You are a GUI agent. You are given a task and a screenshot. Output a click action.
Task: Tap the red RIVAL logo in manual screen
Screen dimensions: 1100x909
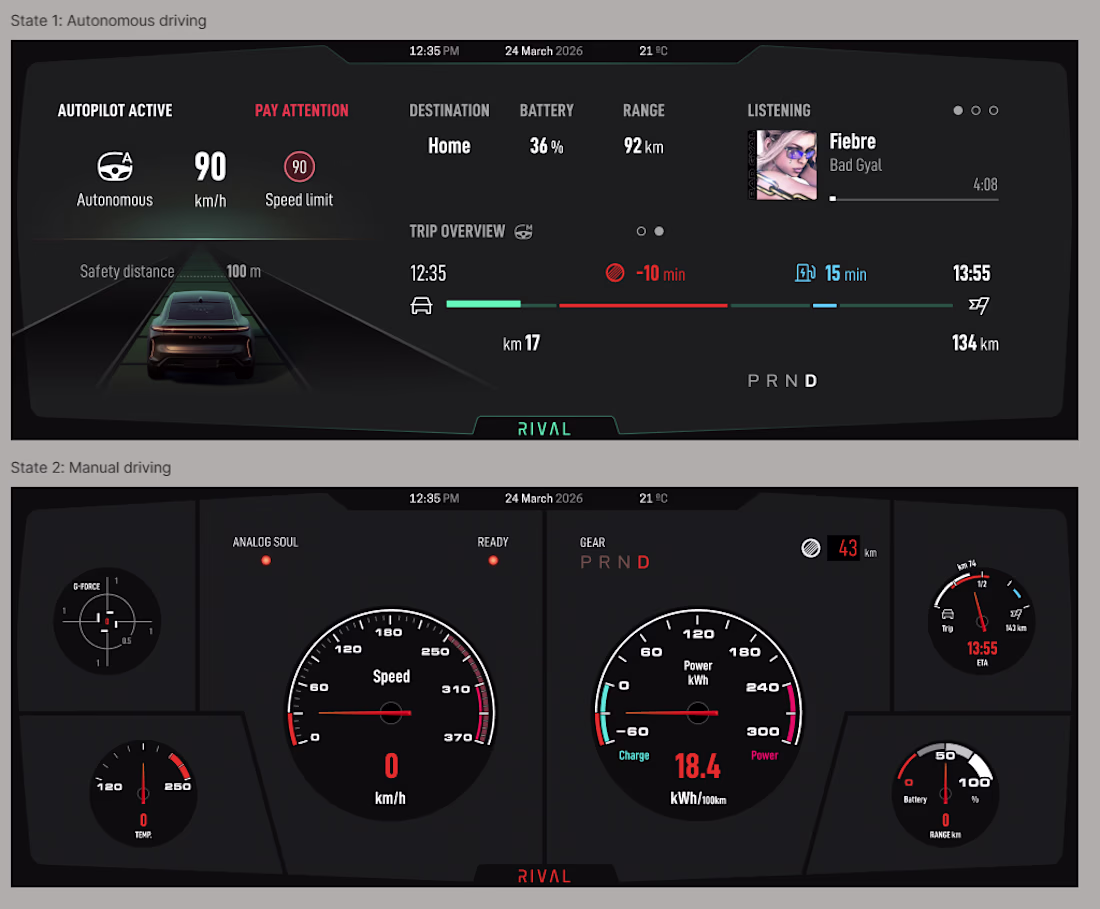pyautogui.click(x=544, y=876)
